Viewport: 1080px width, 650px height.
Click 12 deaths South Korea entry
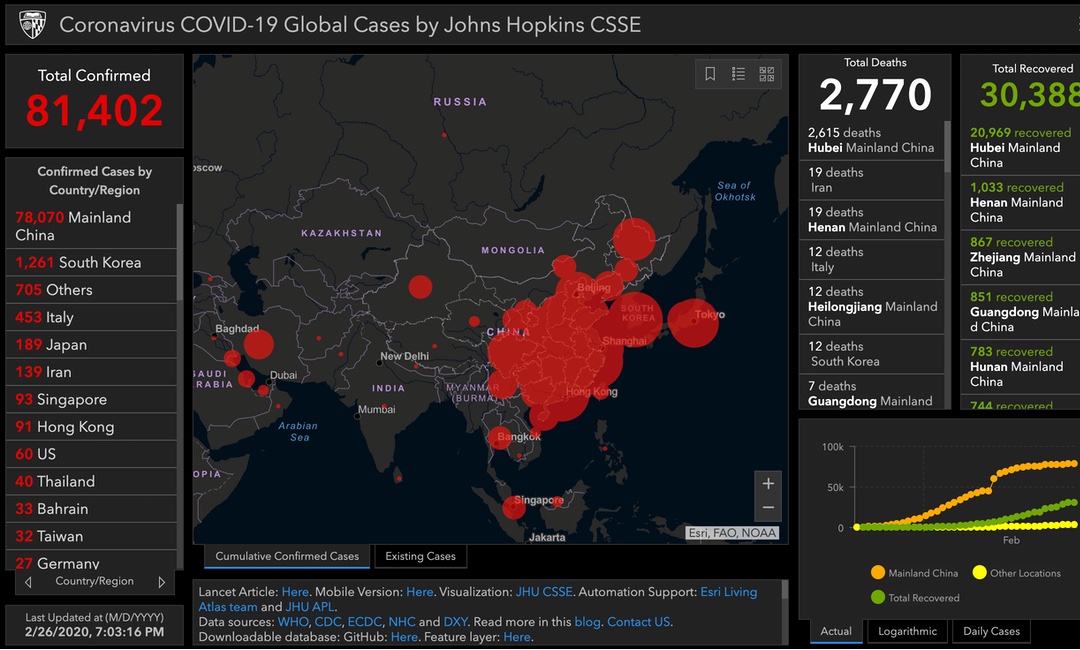tap(871, 354)
